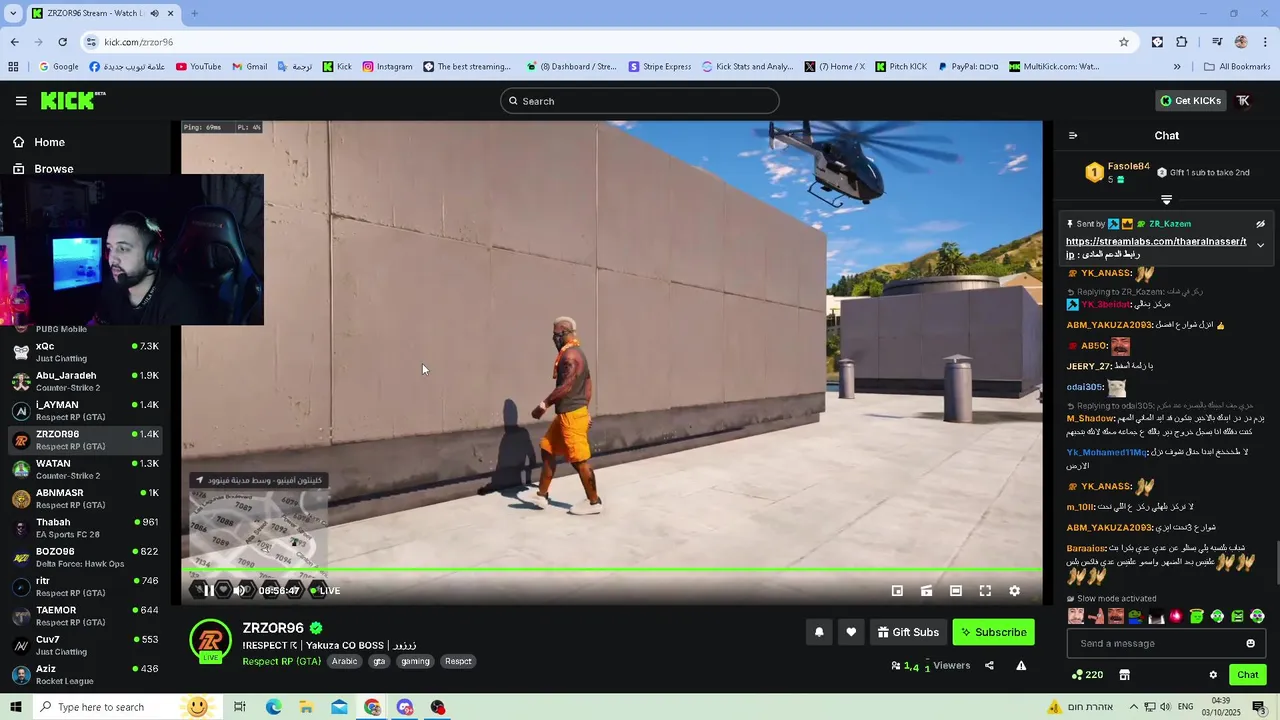The image size is (1280, 720).
Task: Click the Respect RP (GTA) category link
Action: tap(281, 661)
